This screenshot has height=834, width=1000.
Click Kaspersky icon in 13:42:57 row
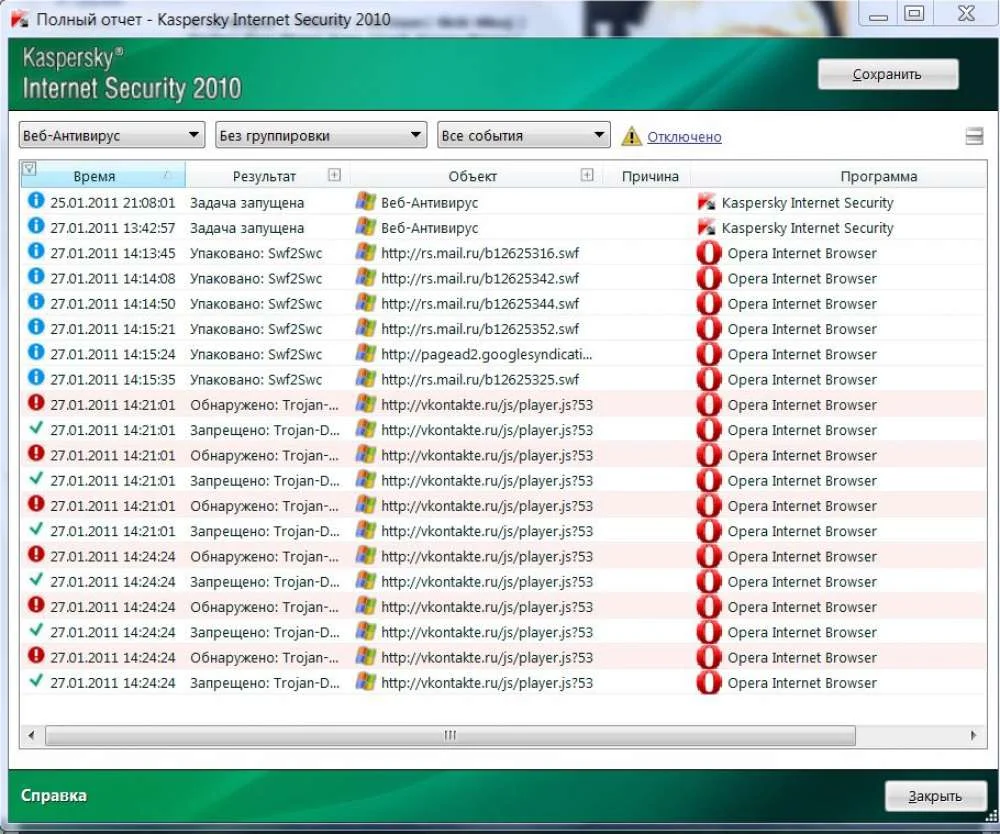click(x=707, y=228)
